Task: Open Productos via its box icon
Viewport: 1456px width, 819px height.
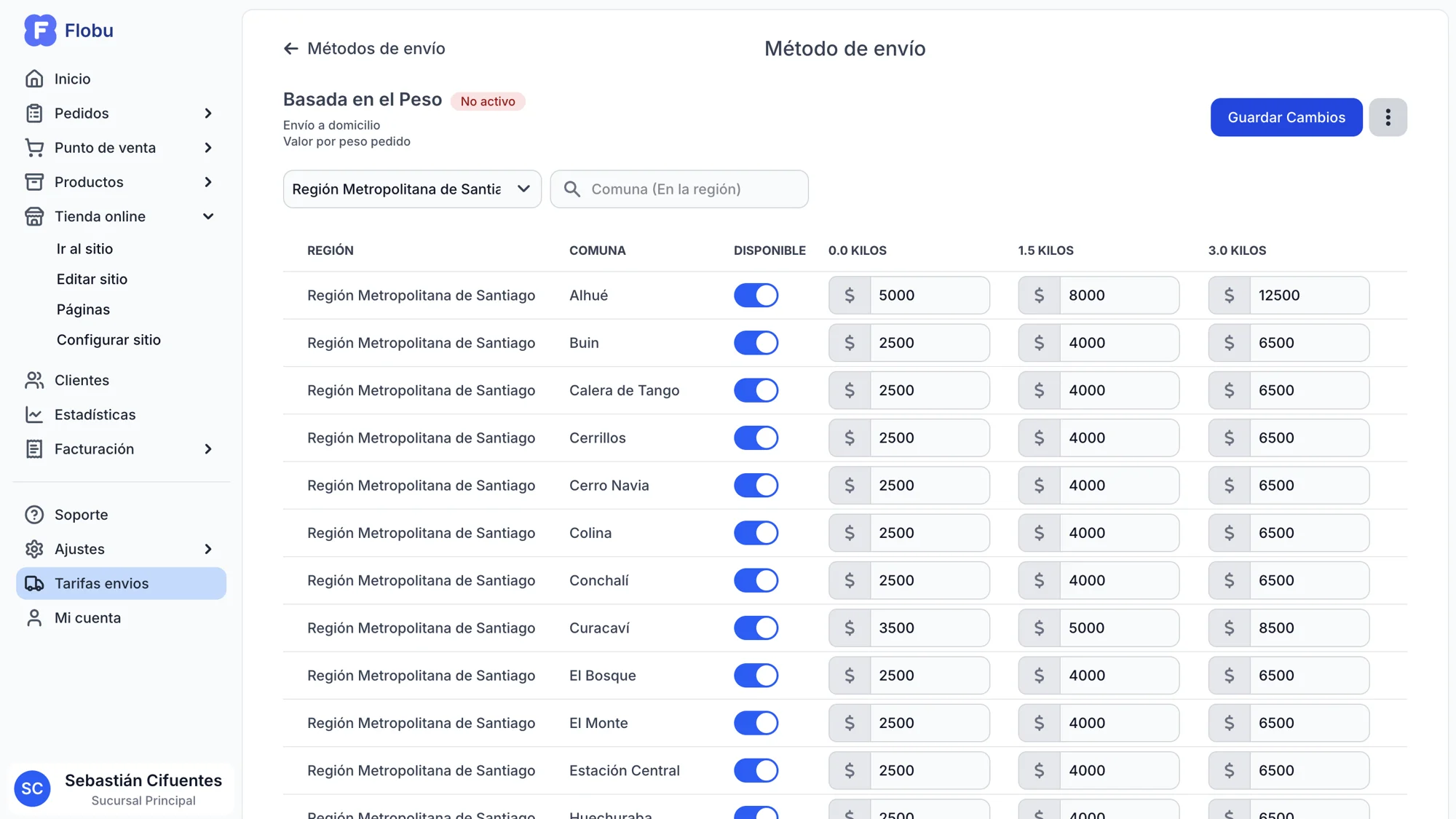Action: click(x=34, y=181)
